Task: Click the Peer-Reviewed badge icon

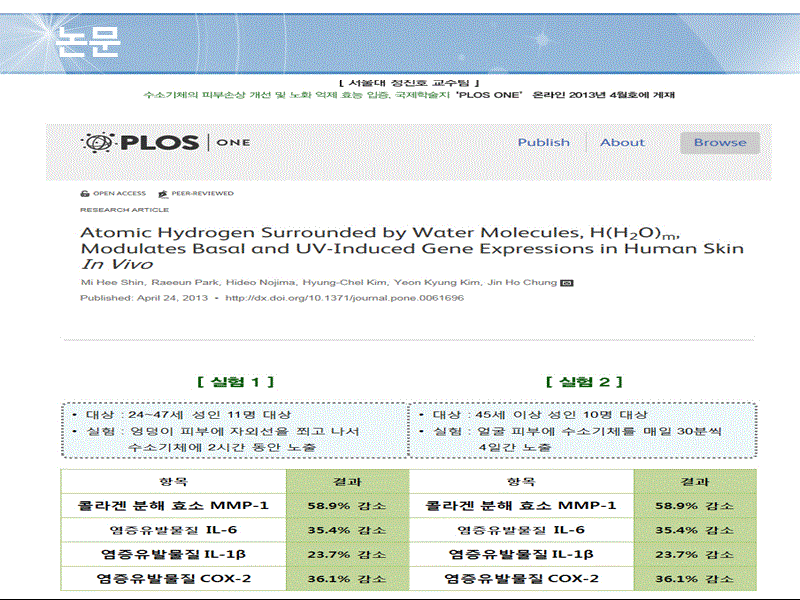Action: (161, 194)
